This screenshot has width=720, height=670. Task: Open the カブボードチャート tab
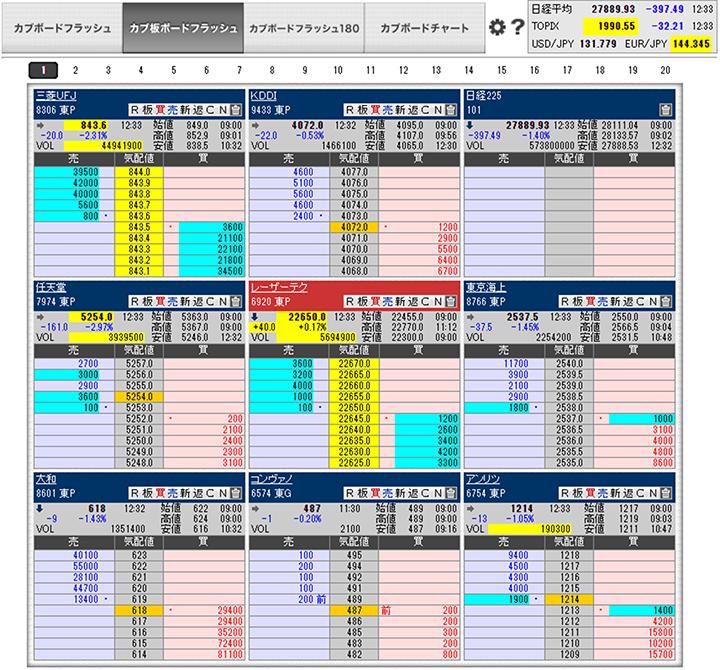point(425,28)
